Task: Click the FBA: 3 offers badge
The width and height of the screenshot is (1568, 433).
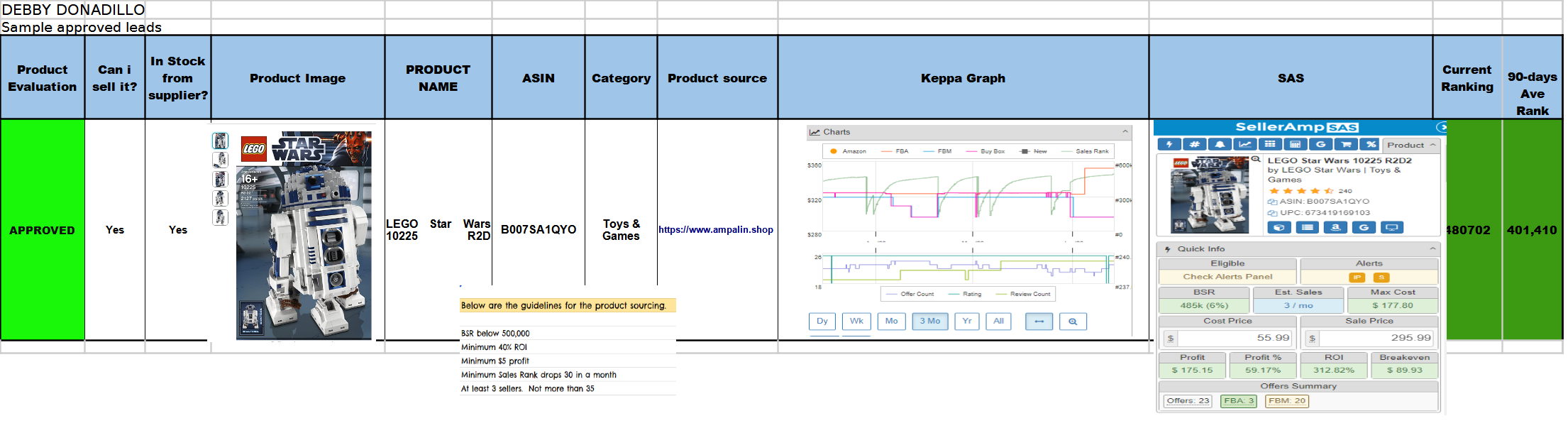Action: tap(1239, 401)
